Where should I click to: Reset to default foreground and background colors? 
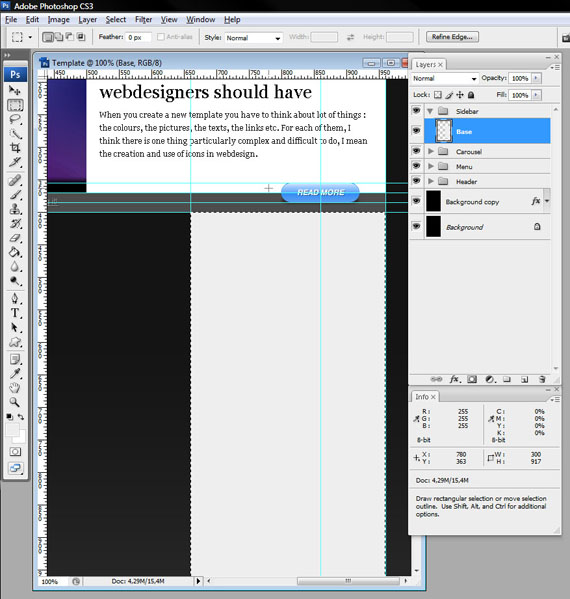click(10, 417)
